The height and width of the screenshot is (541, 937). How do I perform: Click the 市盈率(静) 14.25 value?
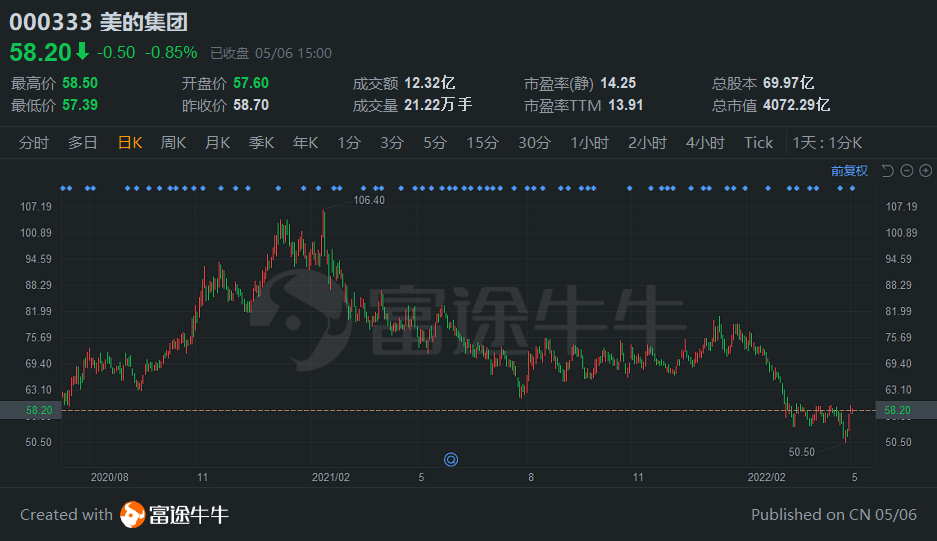618,83
